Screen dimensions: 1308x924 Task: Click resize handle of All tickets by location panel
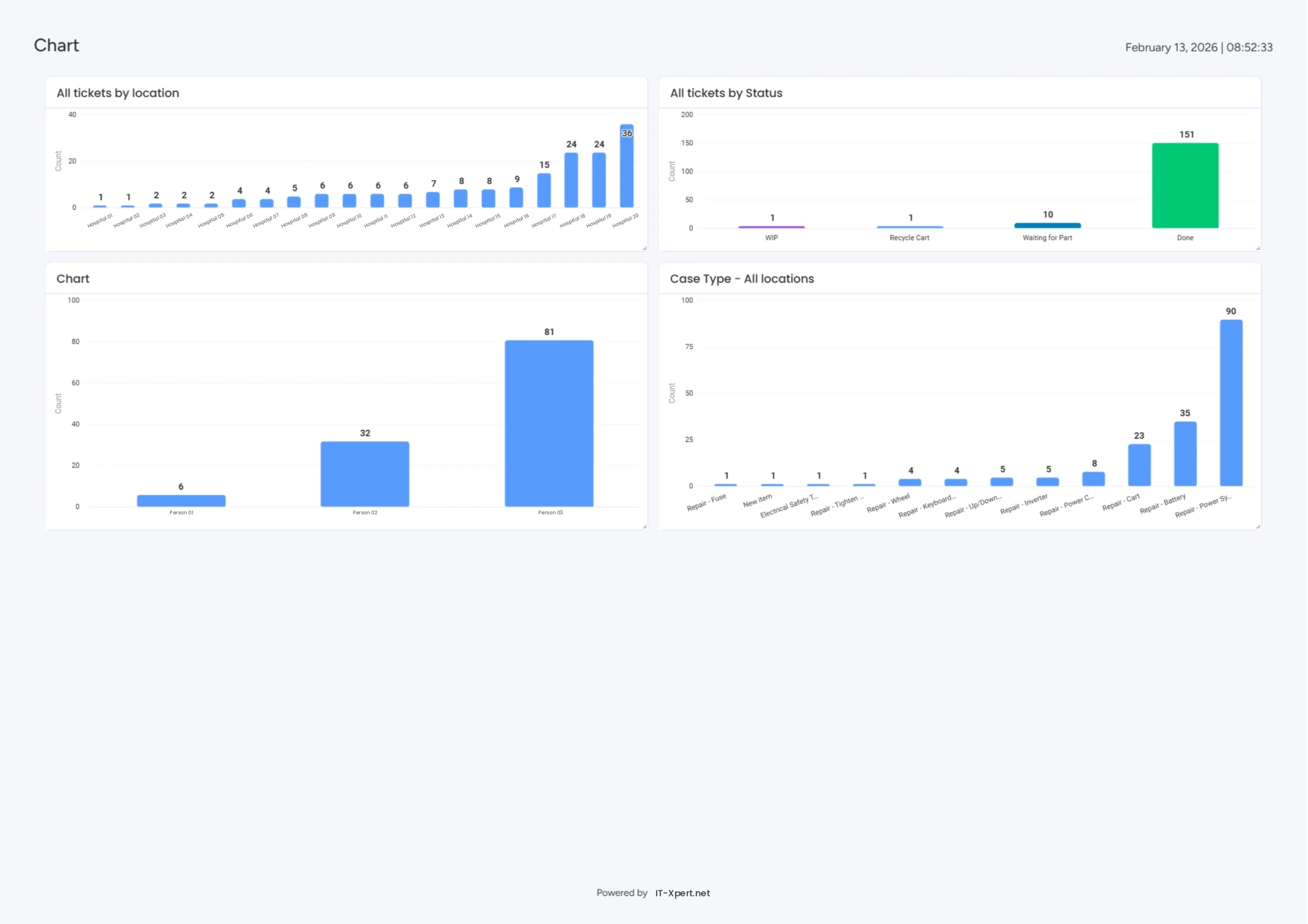point(644,248)
